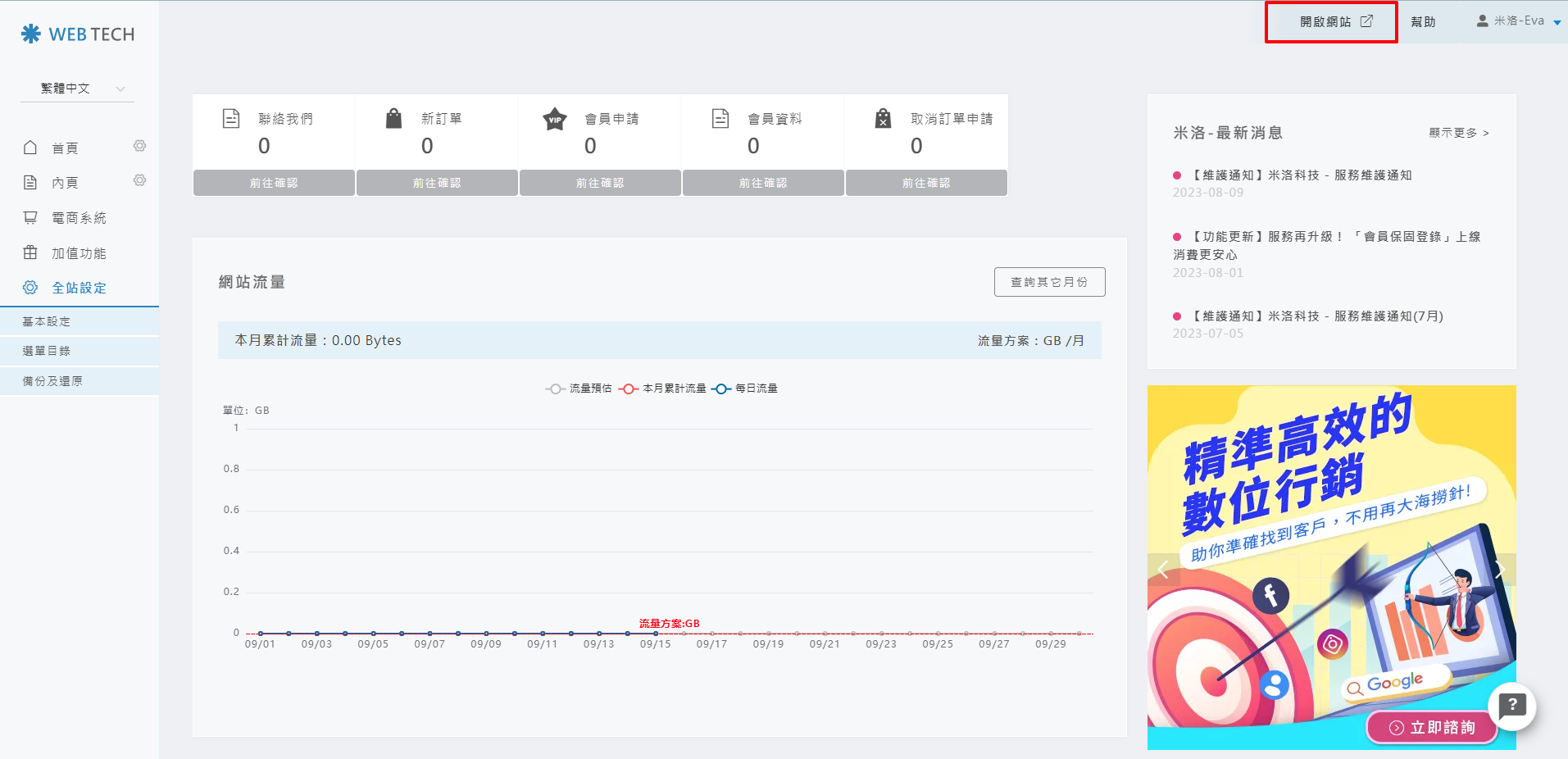Open the 繁體中文 language dropdown
The height and width of the screenshot is (759, 1568).
78,89
